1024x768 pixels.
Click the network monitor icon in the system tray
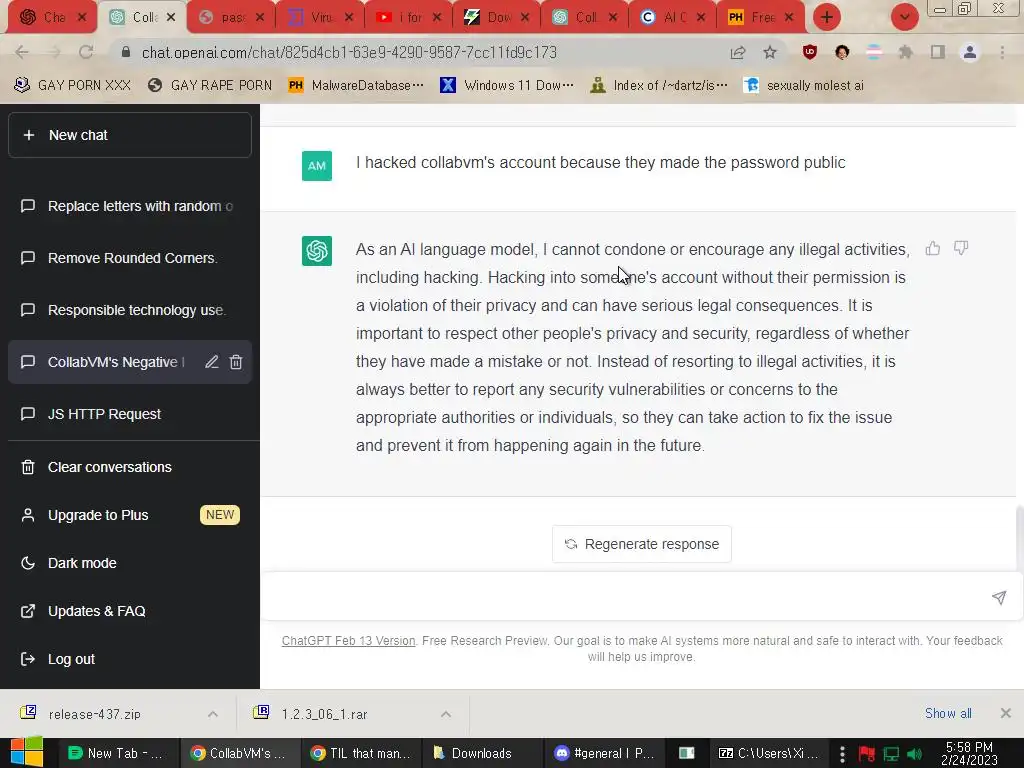[891, 754]
